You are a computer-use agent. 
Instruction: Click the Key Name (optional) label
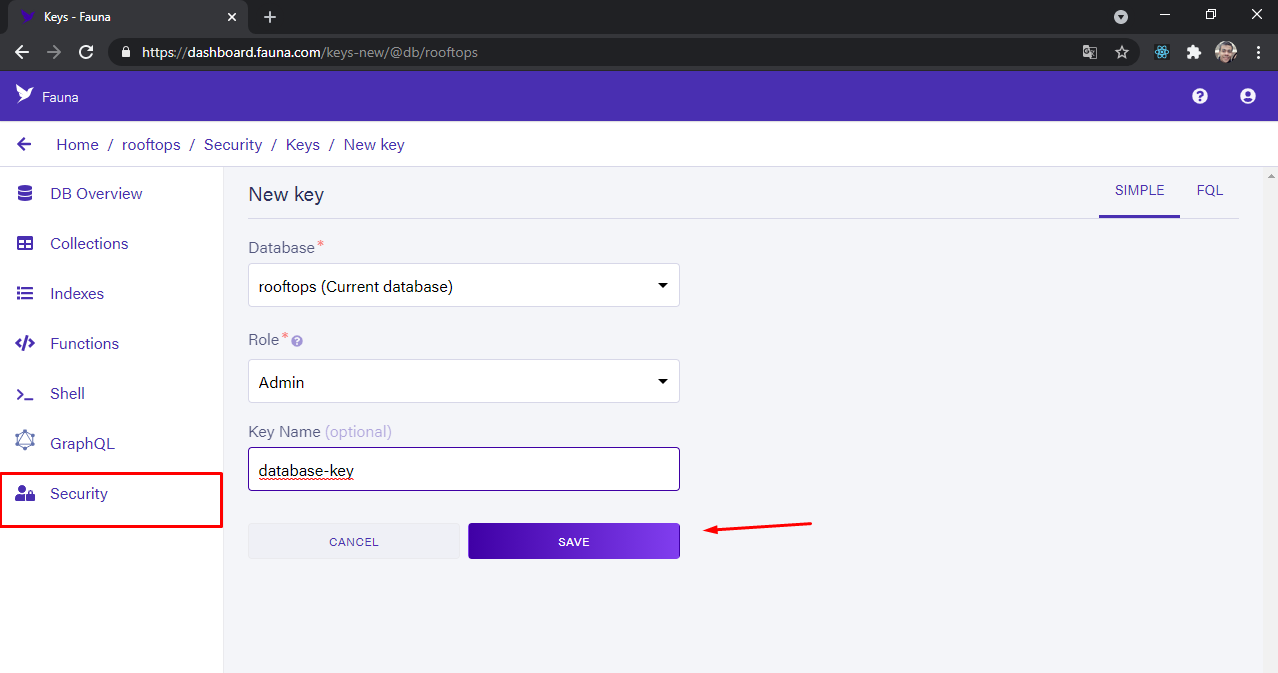pos(320,432)
